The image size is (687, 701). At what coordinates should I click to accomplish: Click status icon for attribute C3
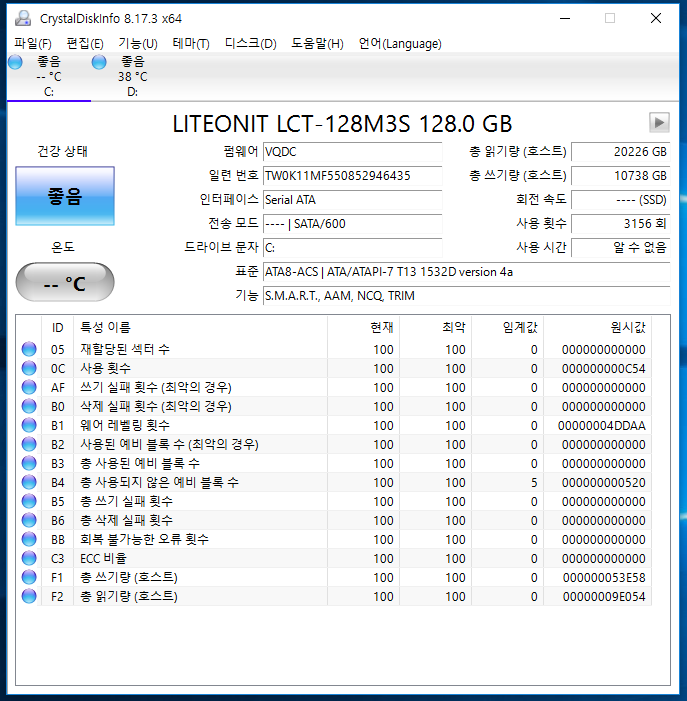click(x=29, y=558)
